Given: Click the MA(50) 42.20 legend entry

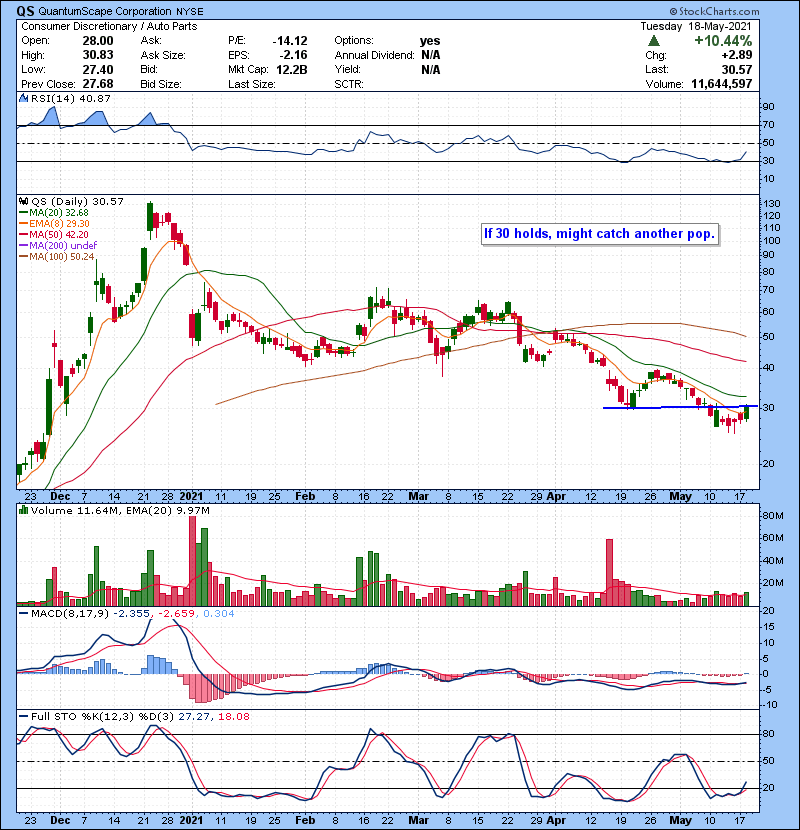Looking at the screenshot, I should coord(54,234).
